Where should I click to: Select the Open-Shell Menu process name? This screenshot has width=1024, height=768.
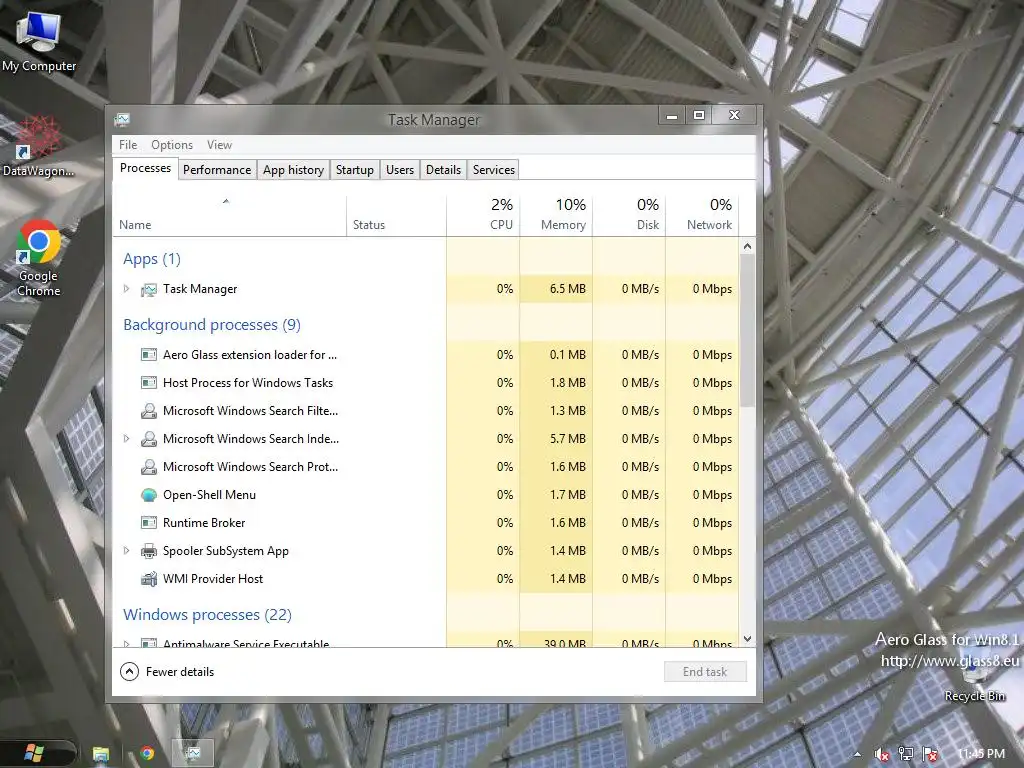click(x=210, y=495)
